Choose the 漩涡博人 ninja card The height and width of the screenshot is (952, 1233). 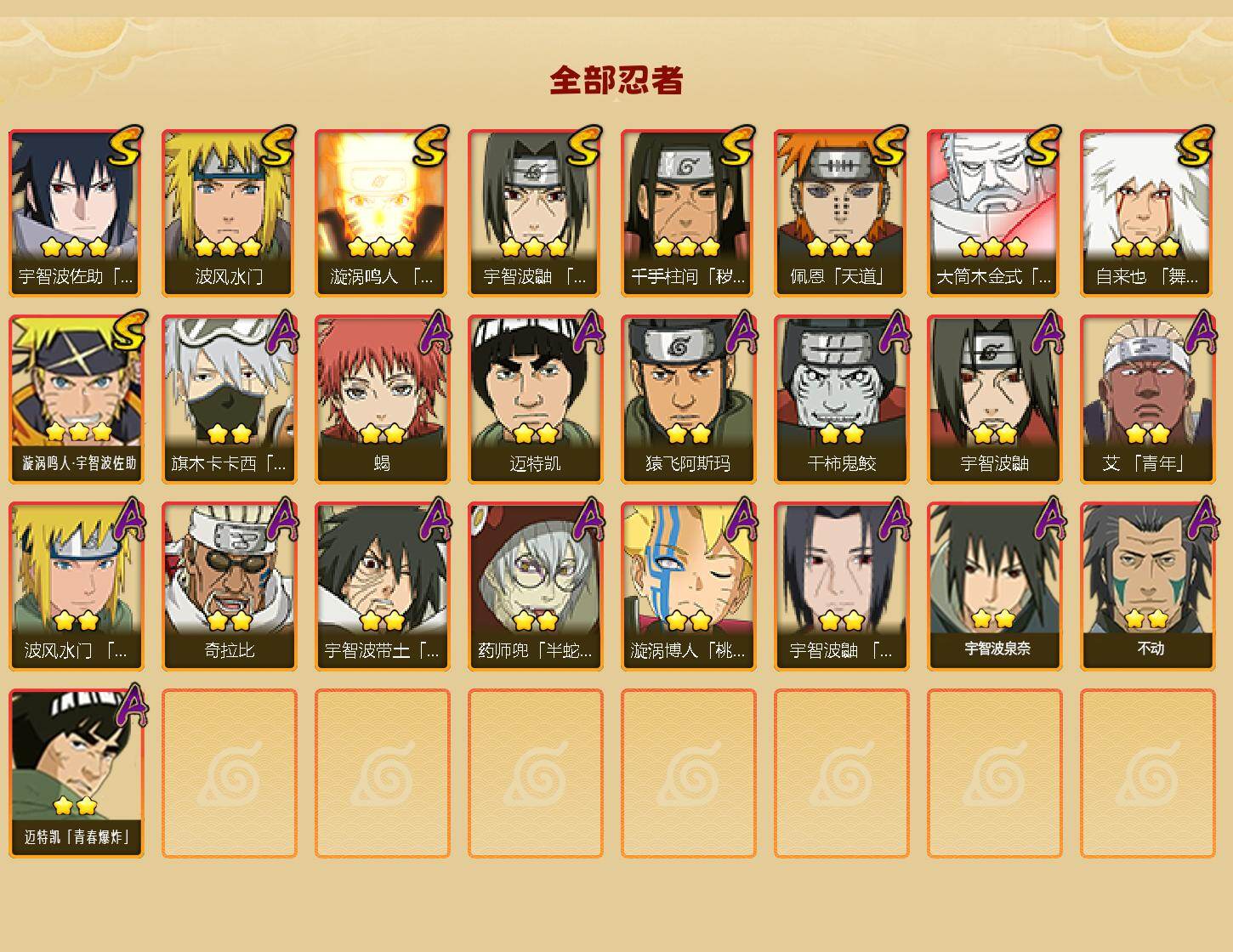(689, 586)
